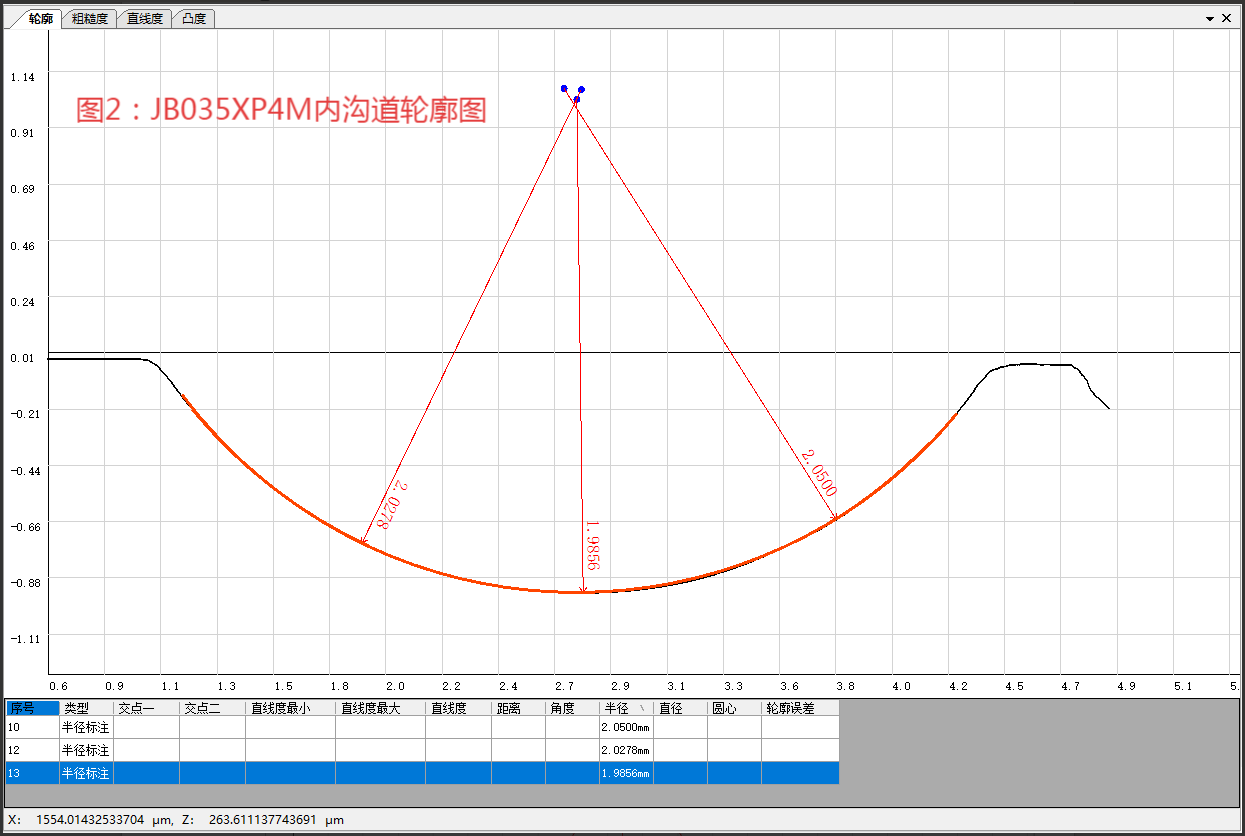Click the 直径 column header

coord(680,708)
